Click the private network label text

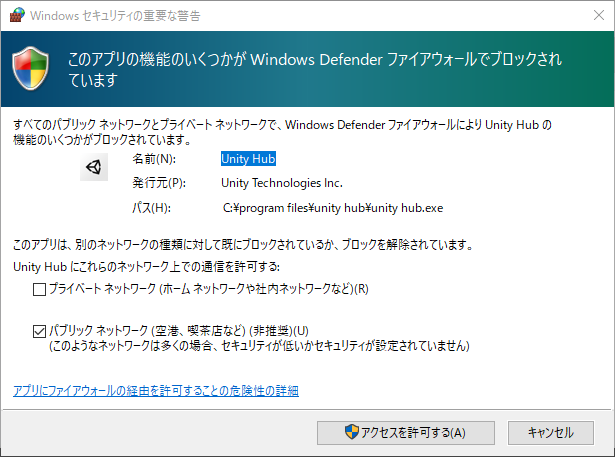[x=209, y=290]
